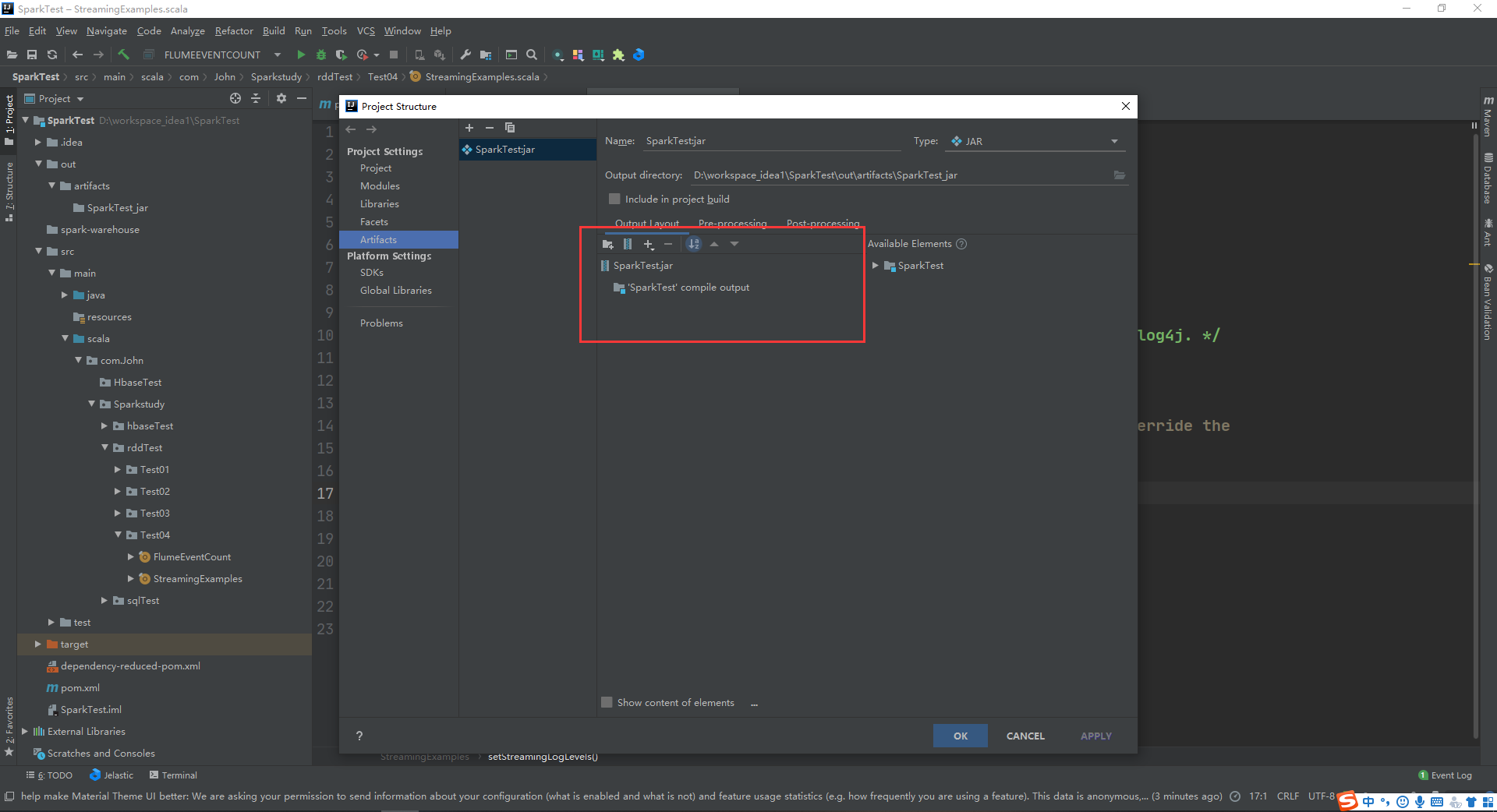
Task: Open the TODO tool window
Action: pos(49,775)
